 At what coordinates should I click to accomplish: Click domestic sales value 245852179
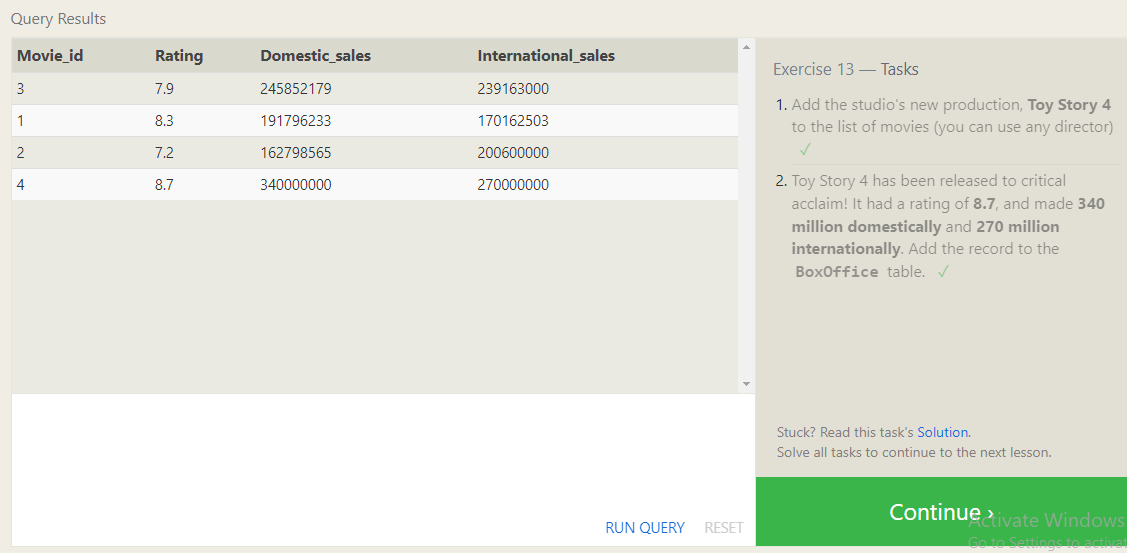click(296, 89)
